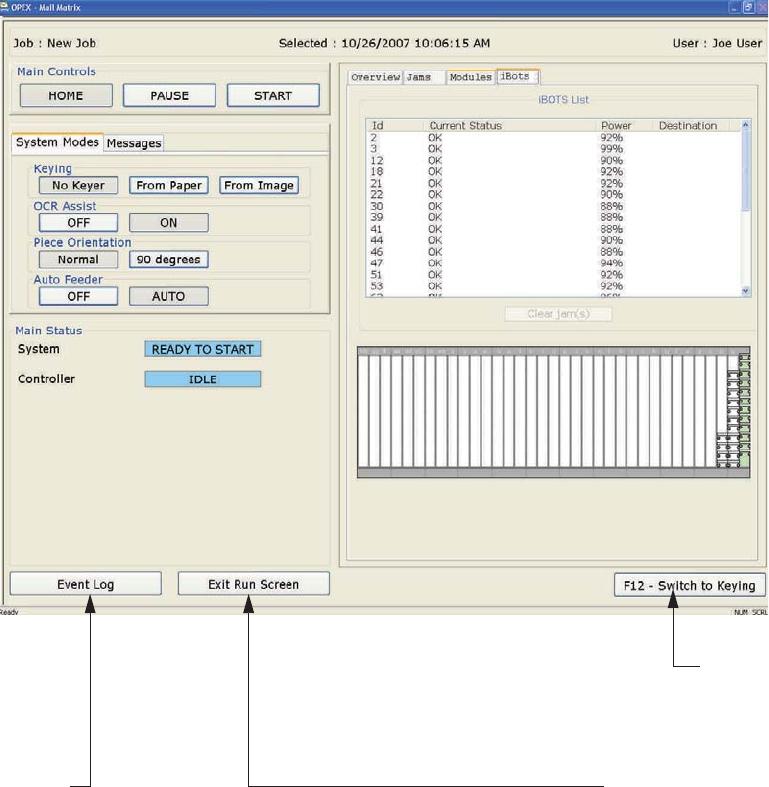Screen dimensions: 769x787
Task: Select the iBots tab
Action: (x=516, y=76)
